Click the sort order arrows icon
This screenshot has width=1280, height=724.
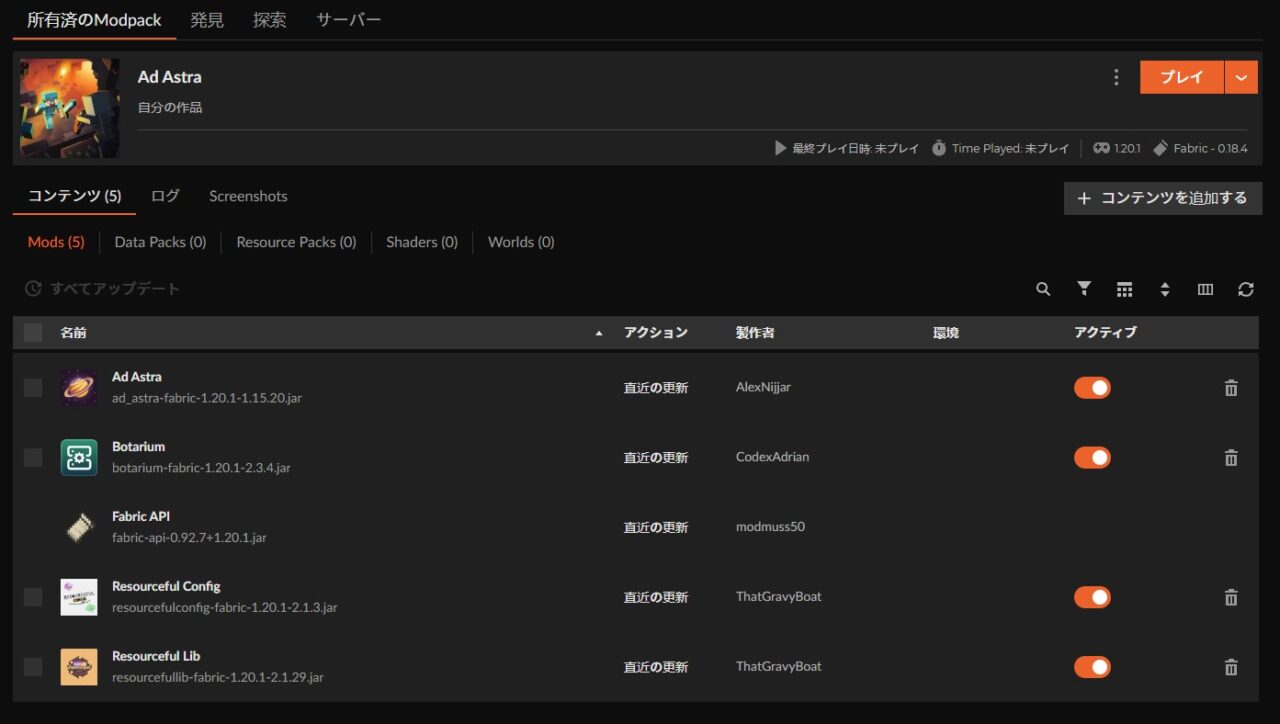[1165, 289]
